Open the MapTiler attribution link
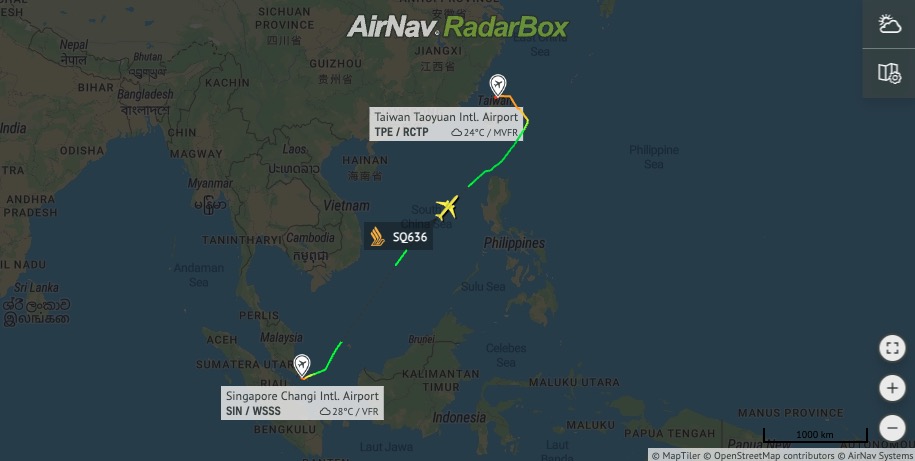Image resolution: width=915 pixels, height=461 pixels. pyautogui.click(x=676, y=455)
